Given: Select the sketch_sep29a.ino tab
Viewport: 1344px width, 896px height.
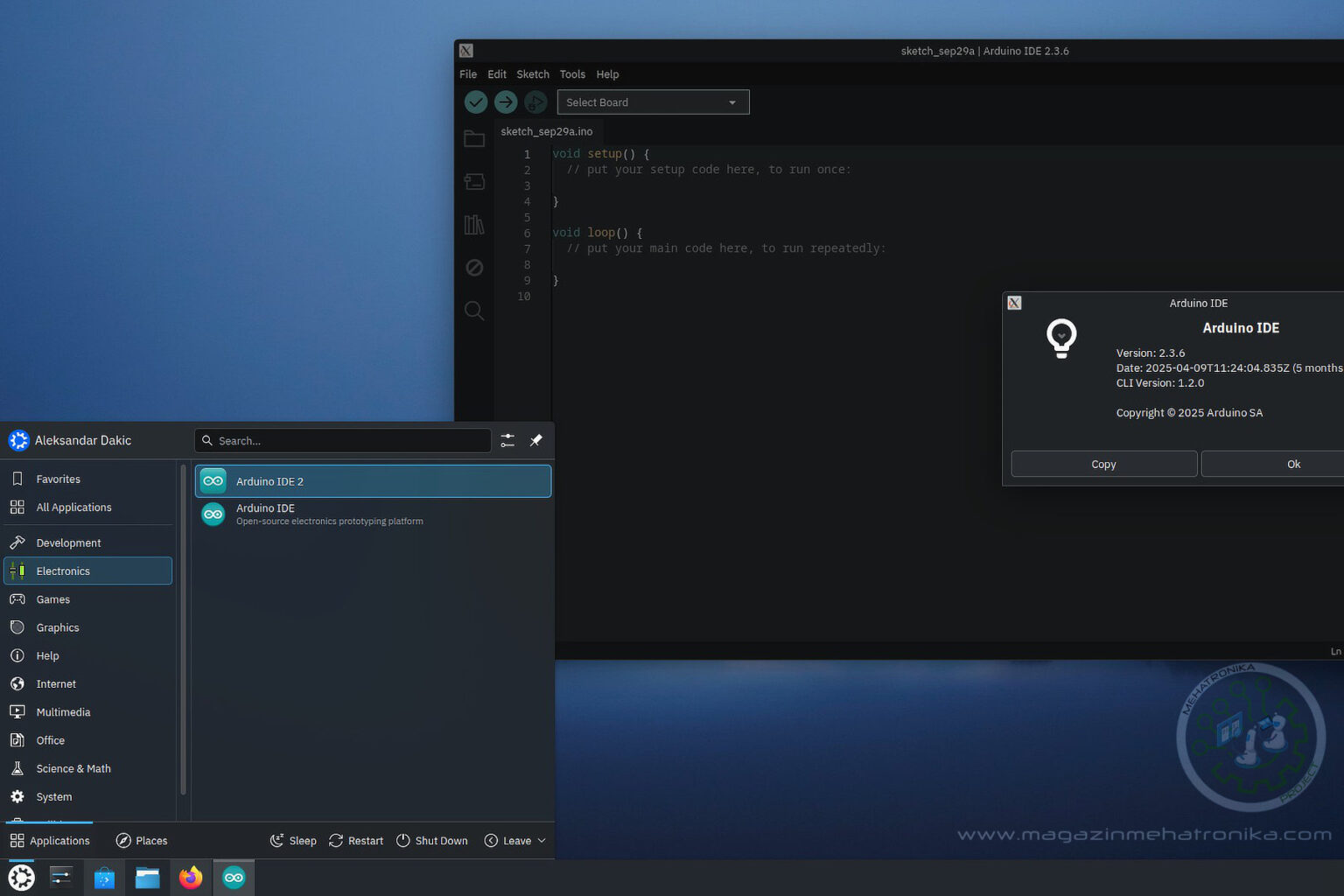Looking at the screenshot, I should (x=547, y=131).
